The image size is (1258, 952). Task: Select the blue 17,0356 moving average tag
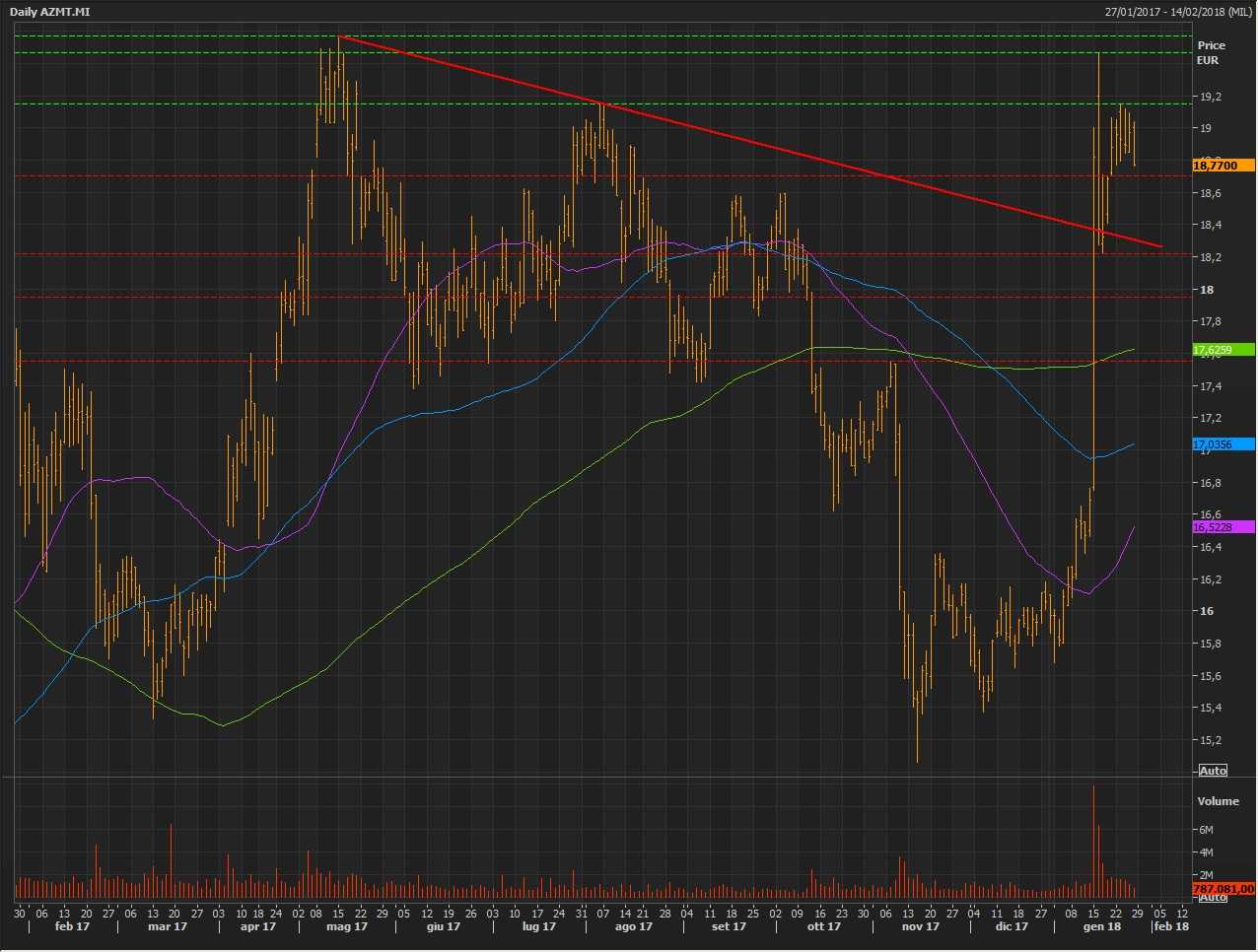coord(1223,444)
